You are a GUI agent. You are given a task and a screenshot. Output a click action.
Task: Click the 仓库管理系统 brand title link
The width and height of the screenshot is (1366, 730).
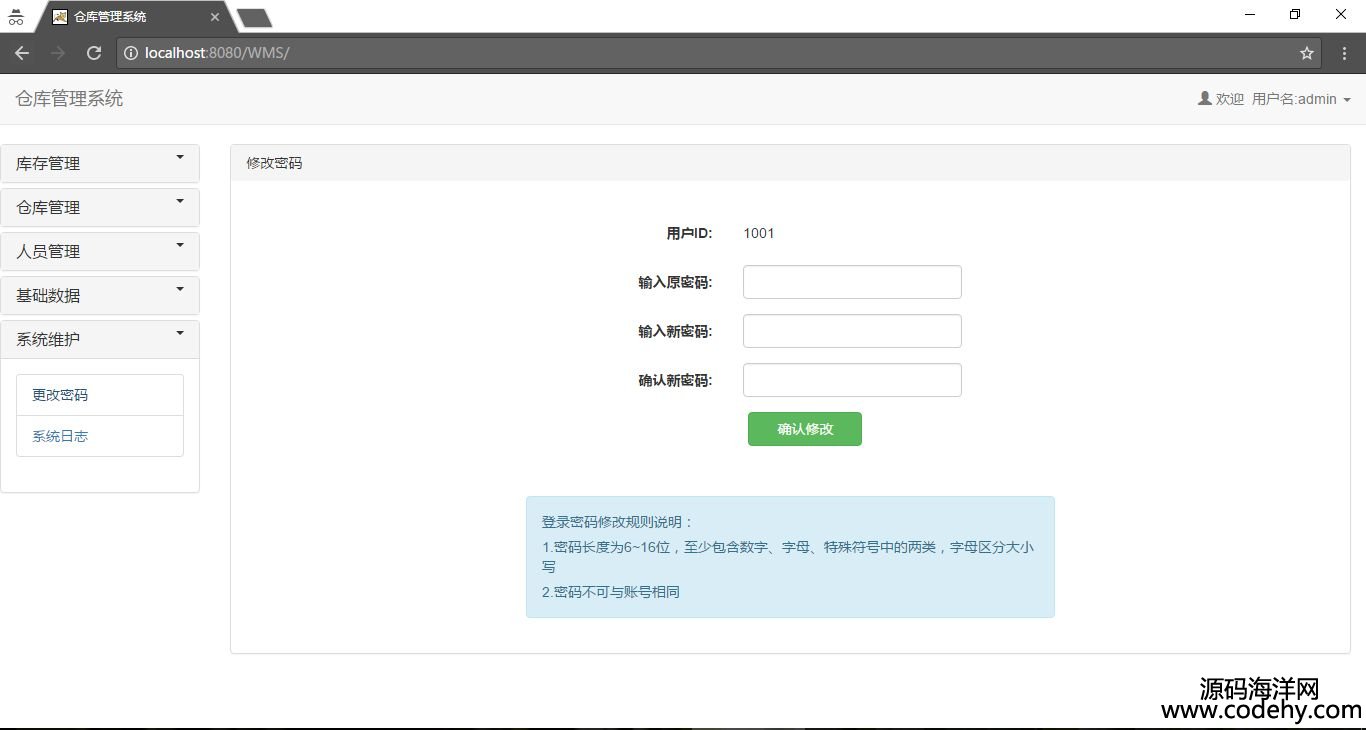tap(69, 98)
